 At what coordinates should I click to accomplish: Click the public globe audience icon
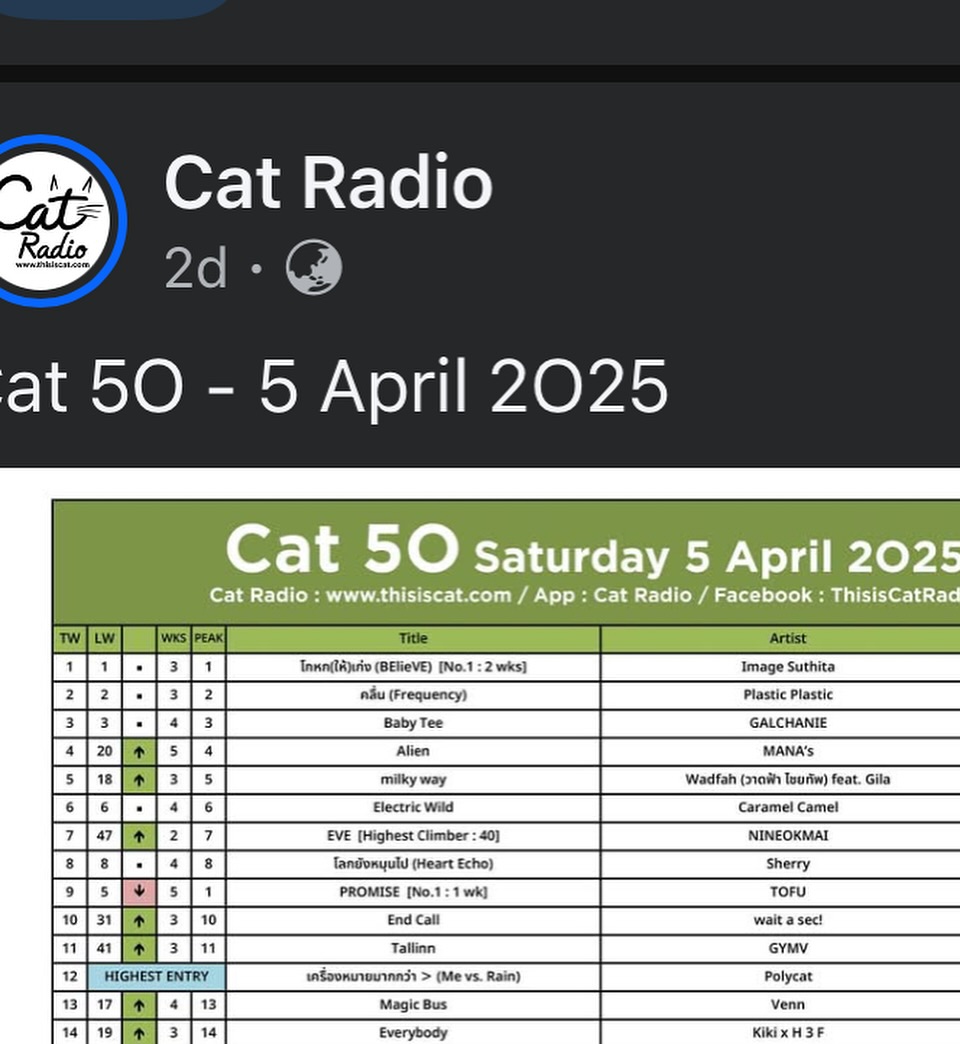pyautogui.click(x=314, y=267)
